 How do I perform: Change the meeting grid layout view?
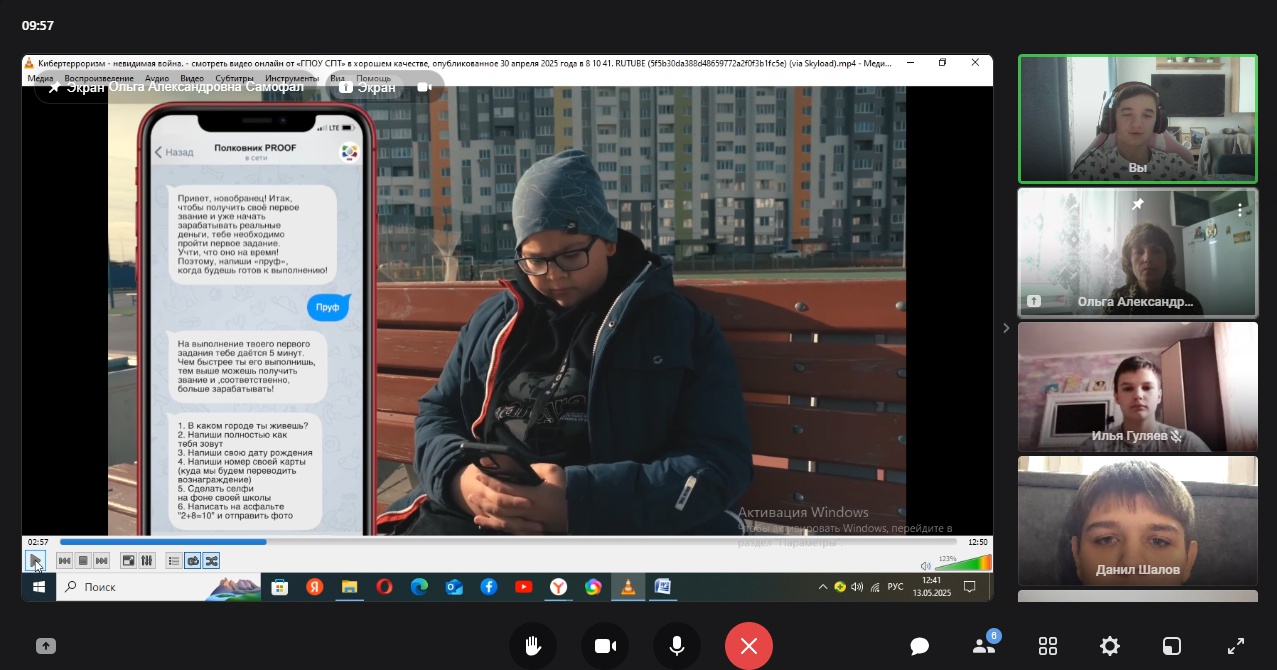click(x=1048, y=646)
